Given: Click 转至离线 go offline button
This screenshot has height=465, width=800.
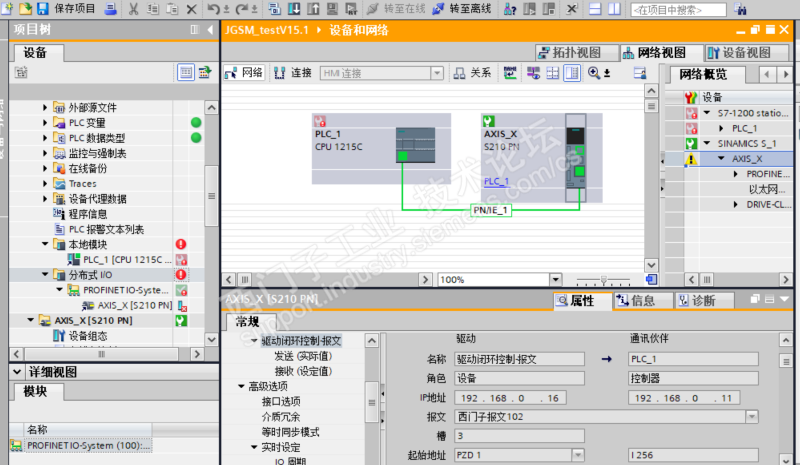Looking at the screenshot, I should tap(461, 9).
